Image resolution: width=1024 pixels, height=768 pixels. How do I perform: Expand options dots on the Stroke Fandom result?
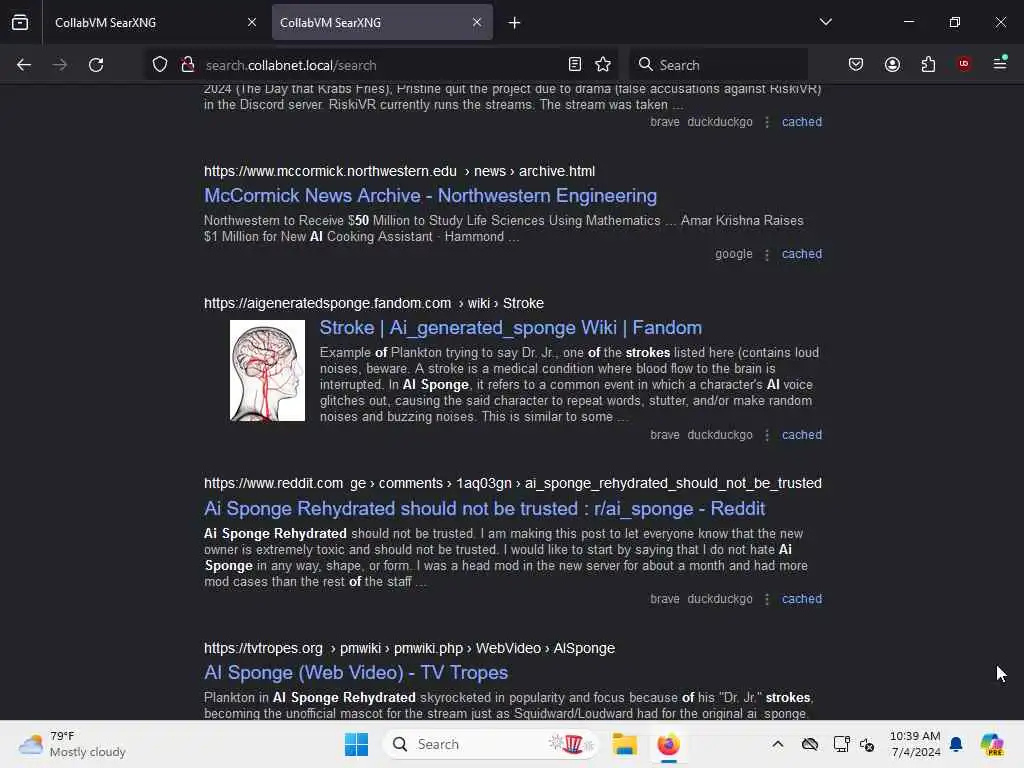pos(767,436)
